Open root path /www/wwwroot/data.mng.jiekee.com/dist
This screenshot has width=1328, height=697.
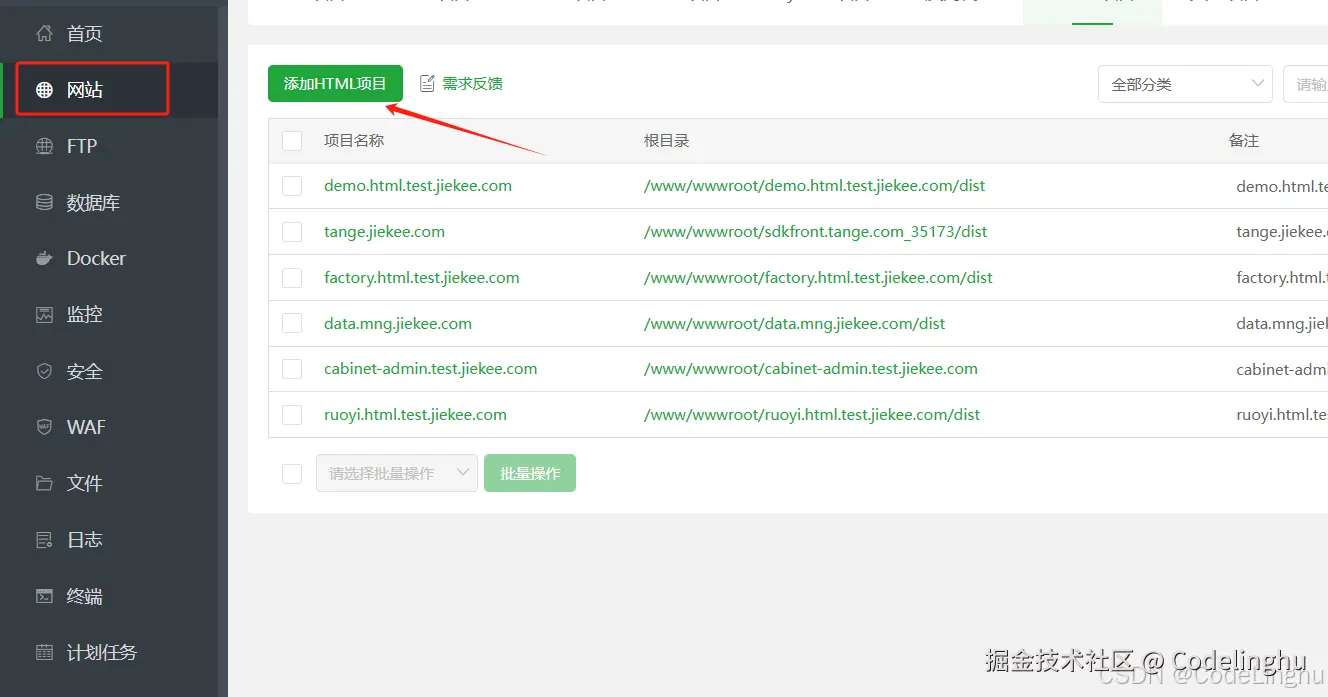point(795,324)
